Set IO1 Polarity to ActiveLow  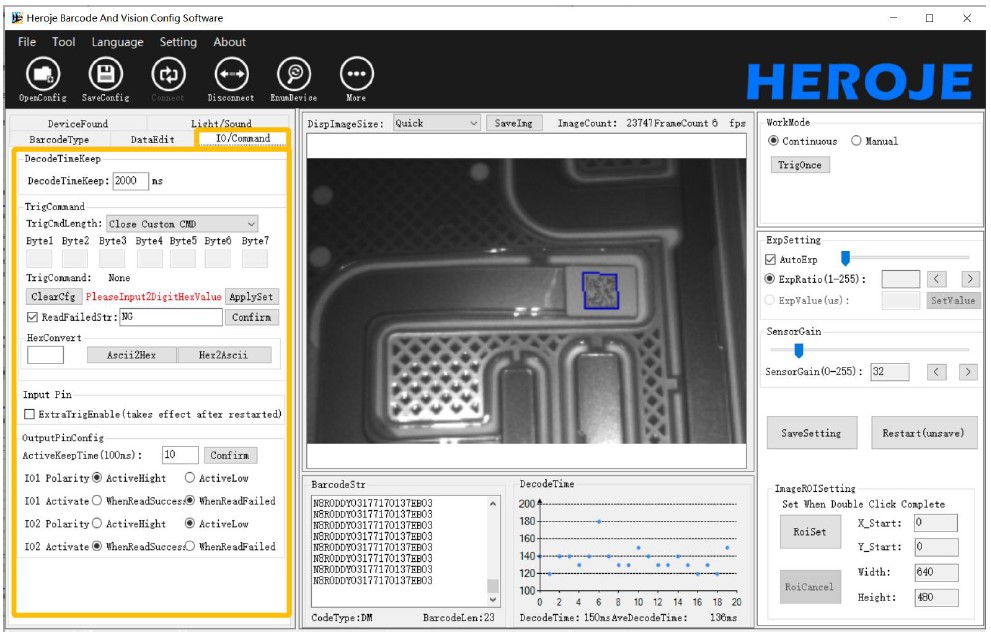190,478
